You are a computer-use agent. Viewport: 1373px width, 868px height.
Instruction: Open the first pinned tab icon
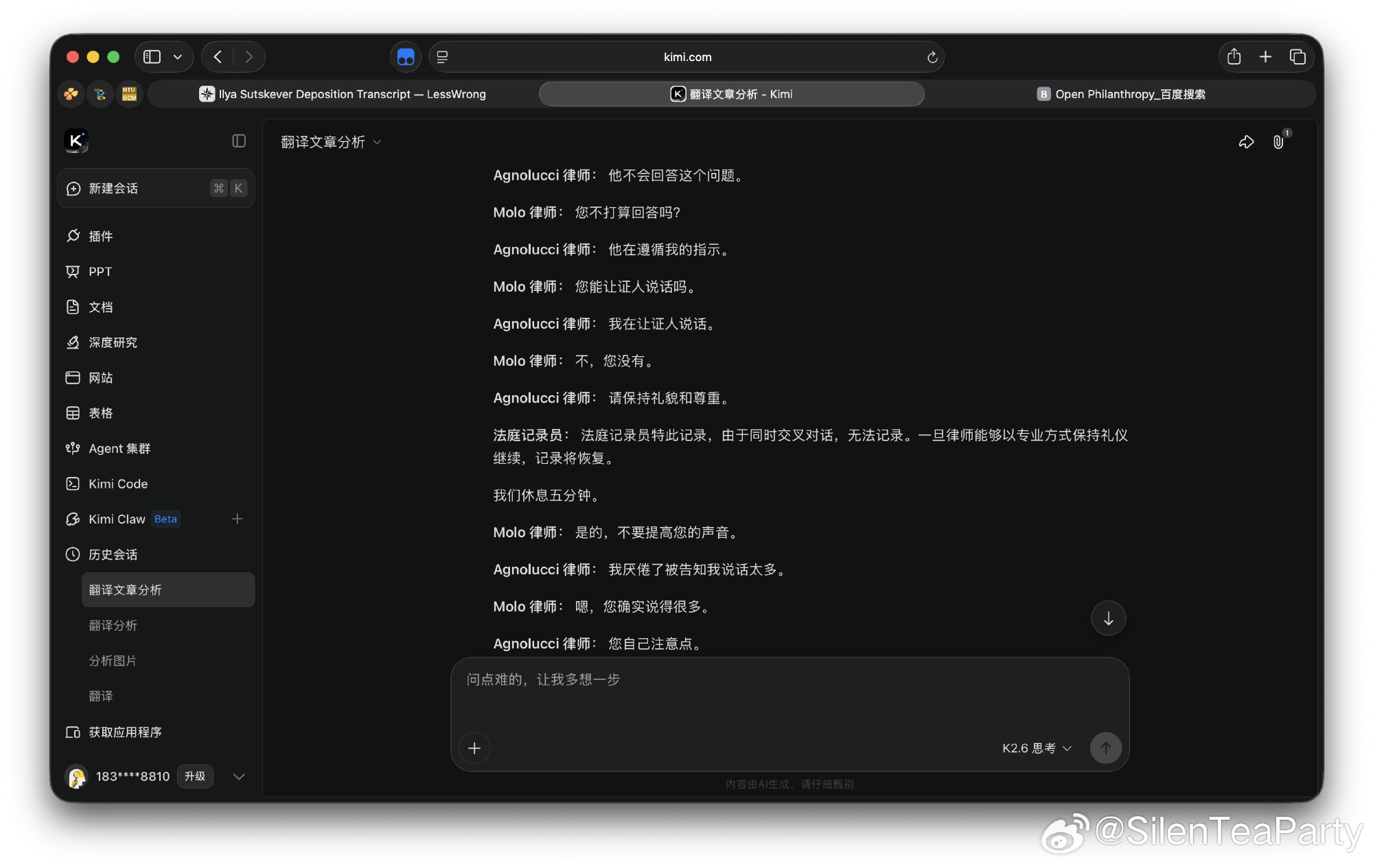coord(71,94)
